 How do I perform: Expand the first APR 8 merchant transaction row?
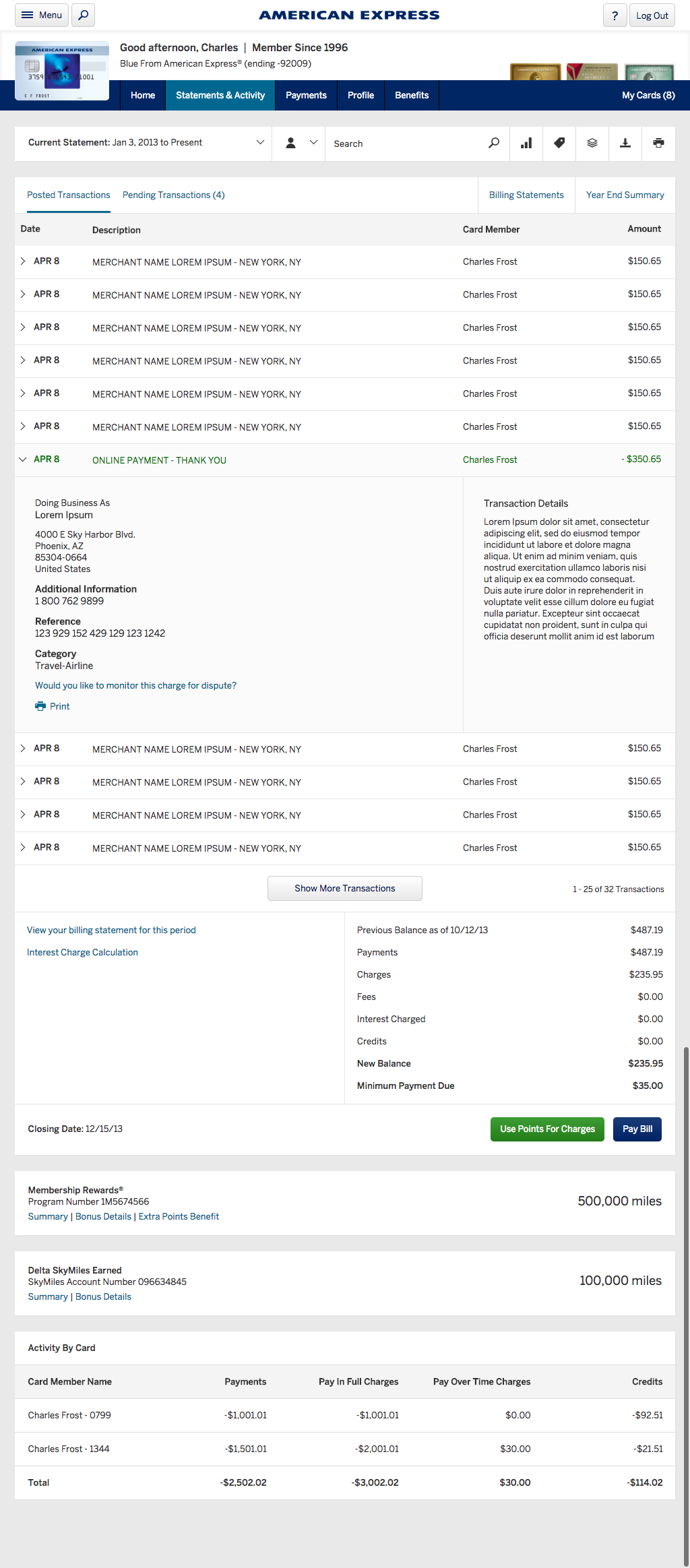pos(23,261)
